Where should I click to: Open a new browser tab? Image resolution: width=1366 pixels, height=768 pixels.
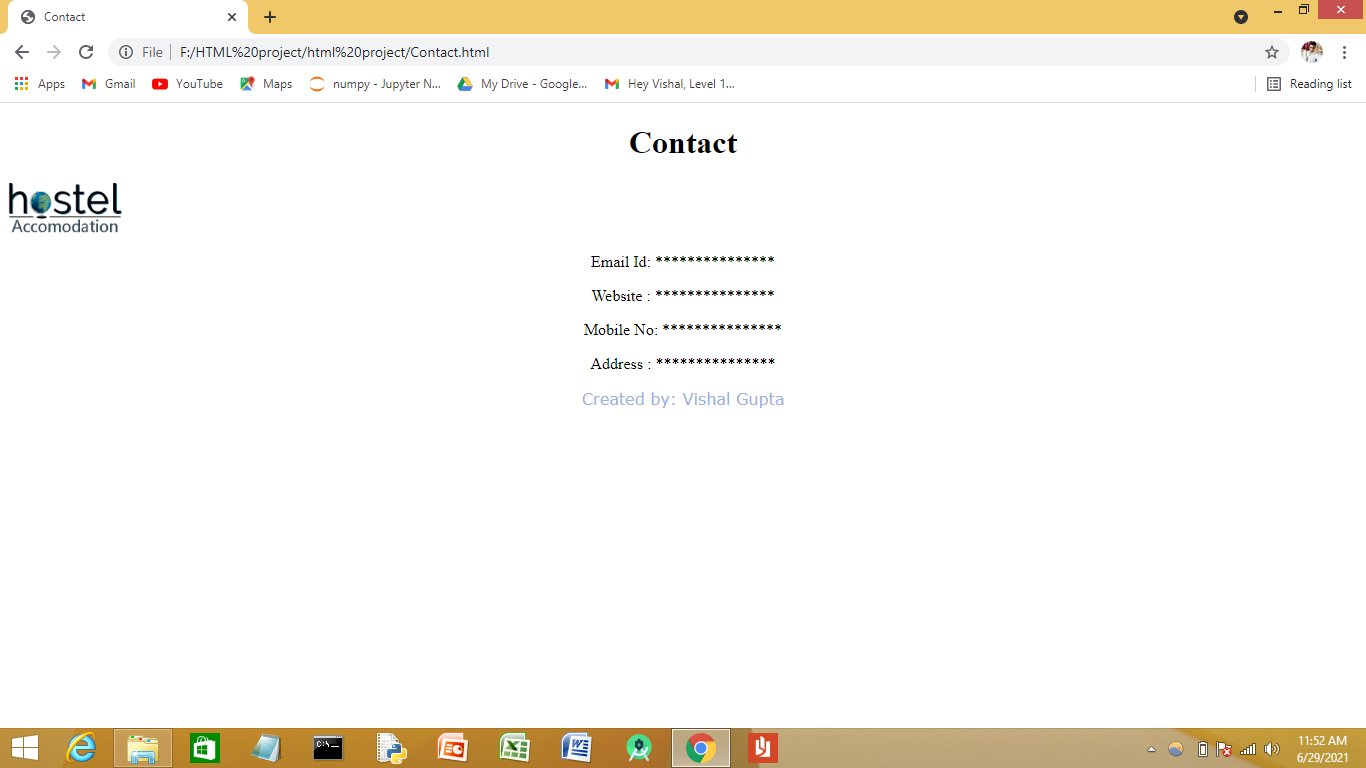(x=269, y=16)
